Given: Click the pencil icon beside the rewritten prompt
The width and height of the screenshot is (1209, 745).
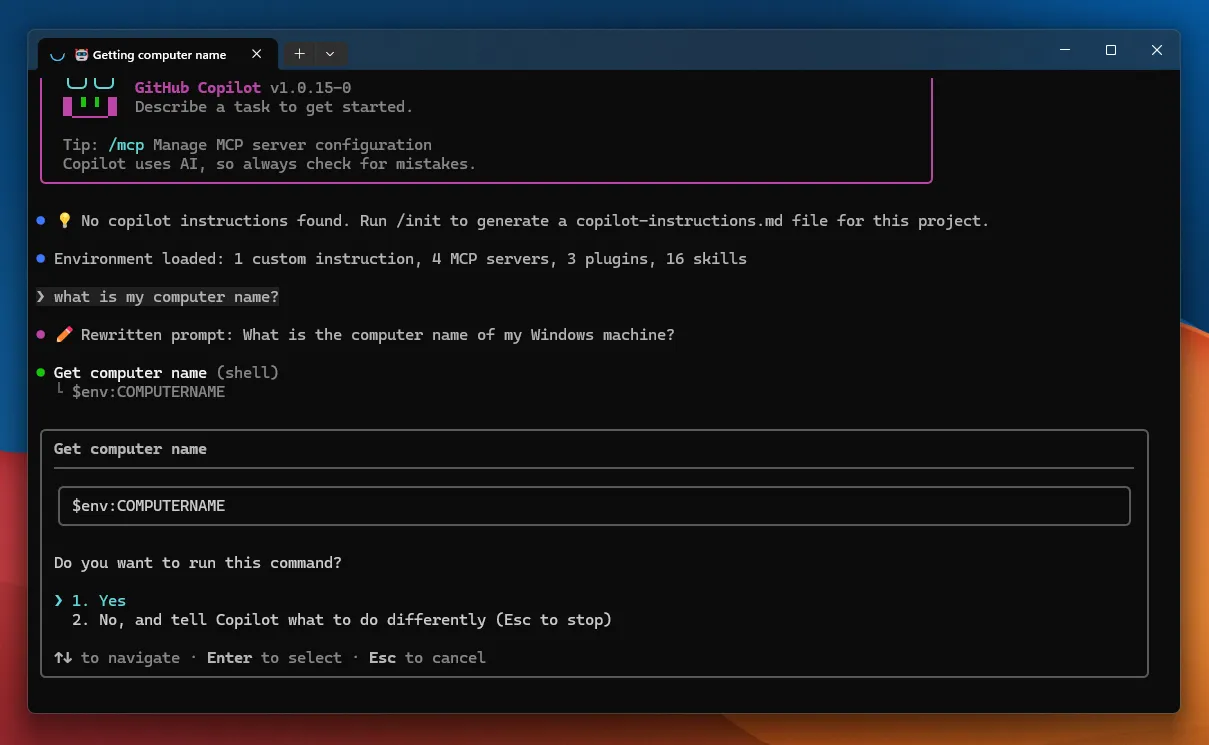Looking at the screenshot, I should pyautogui.click(x=64, y=334).
